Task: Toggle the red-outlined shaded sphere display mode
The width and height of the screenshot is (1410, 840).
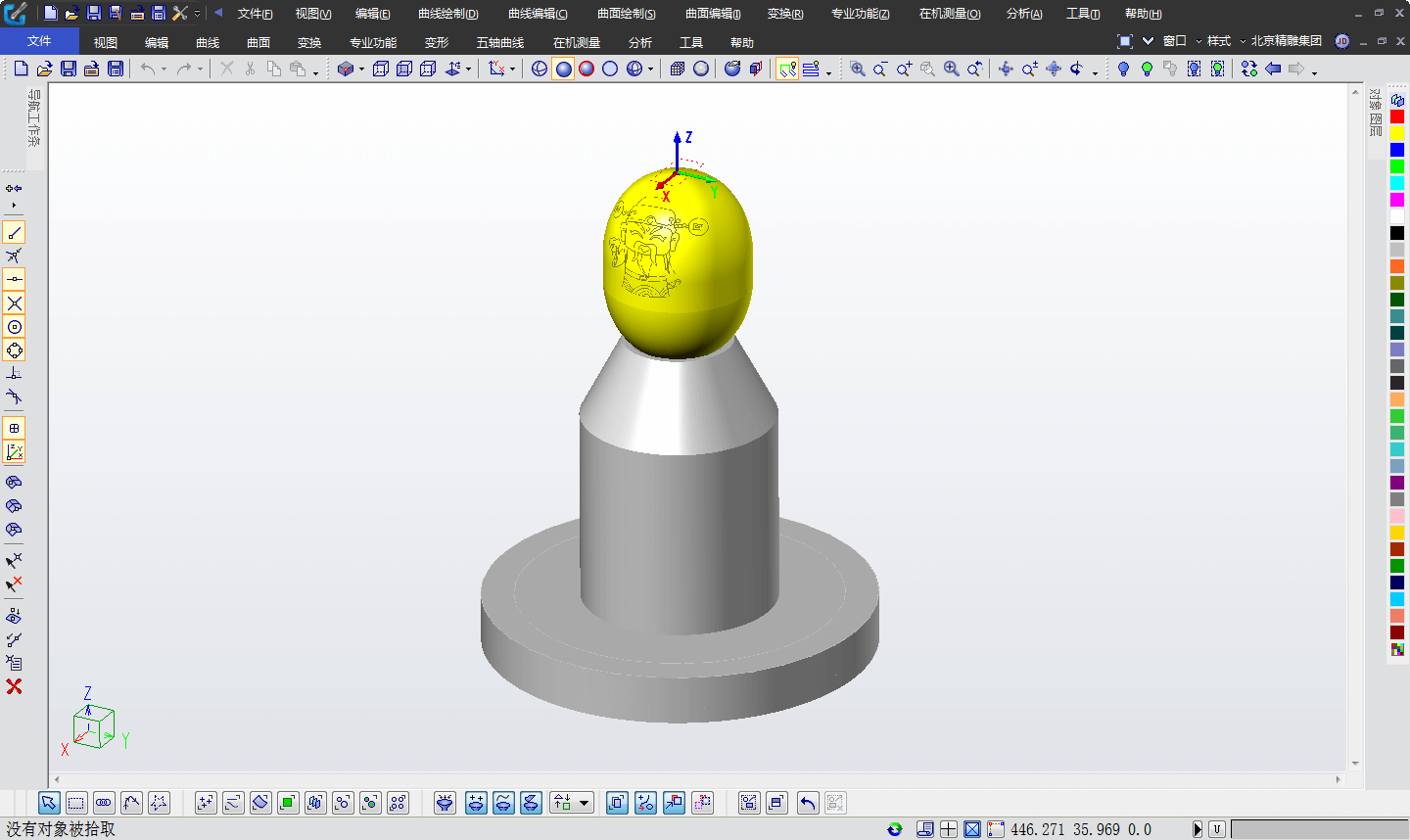Action: coord(587,69)
